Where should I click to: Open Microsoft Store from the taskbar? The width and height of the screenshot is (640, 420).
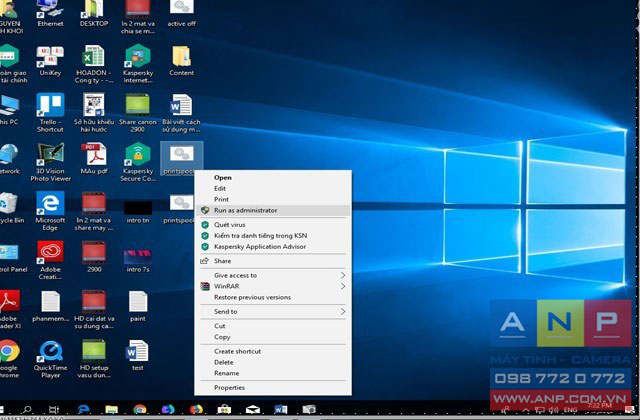224,409
